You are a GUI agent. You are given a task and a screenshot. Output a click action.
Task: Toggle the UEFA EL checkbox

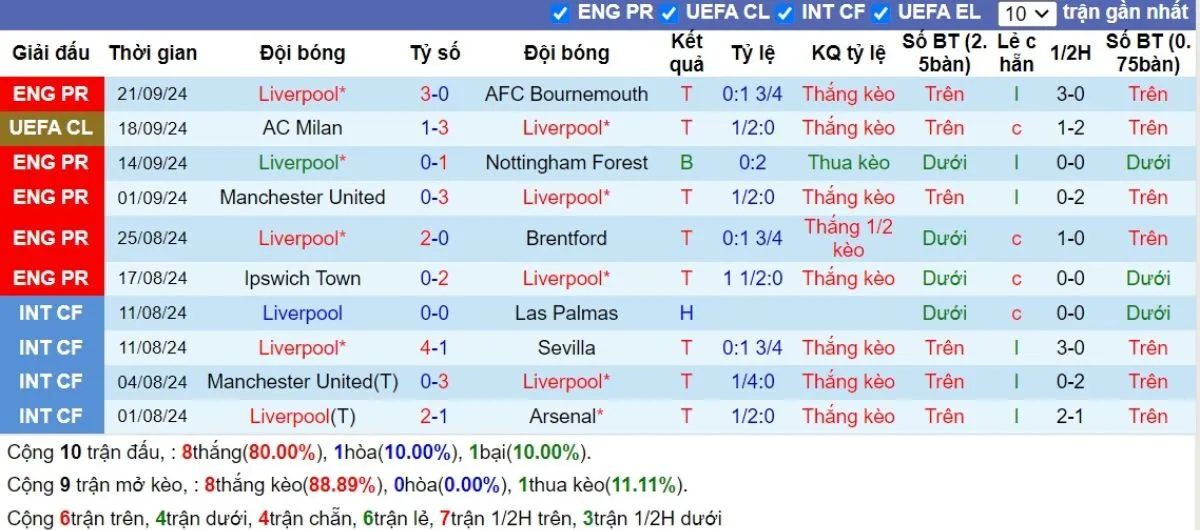tap(881, 13)
